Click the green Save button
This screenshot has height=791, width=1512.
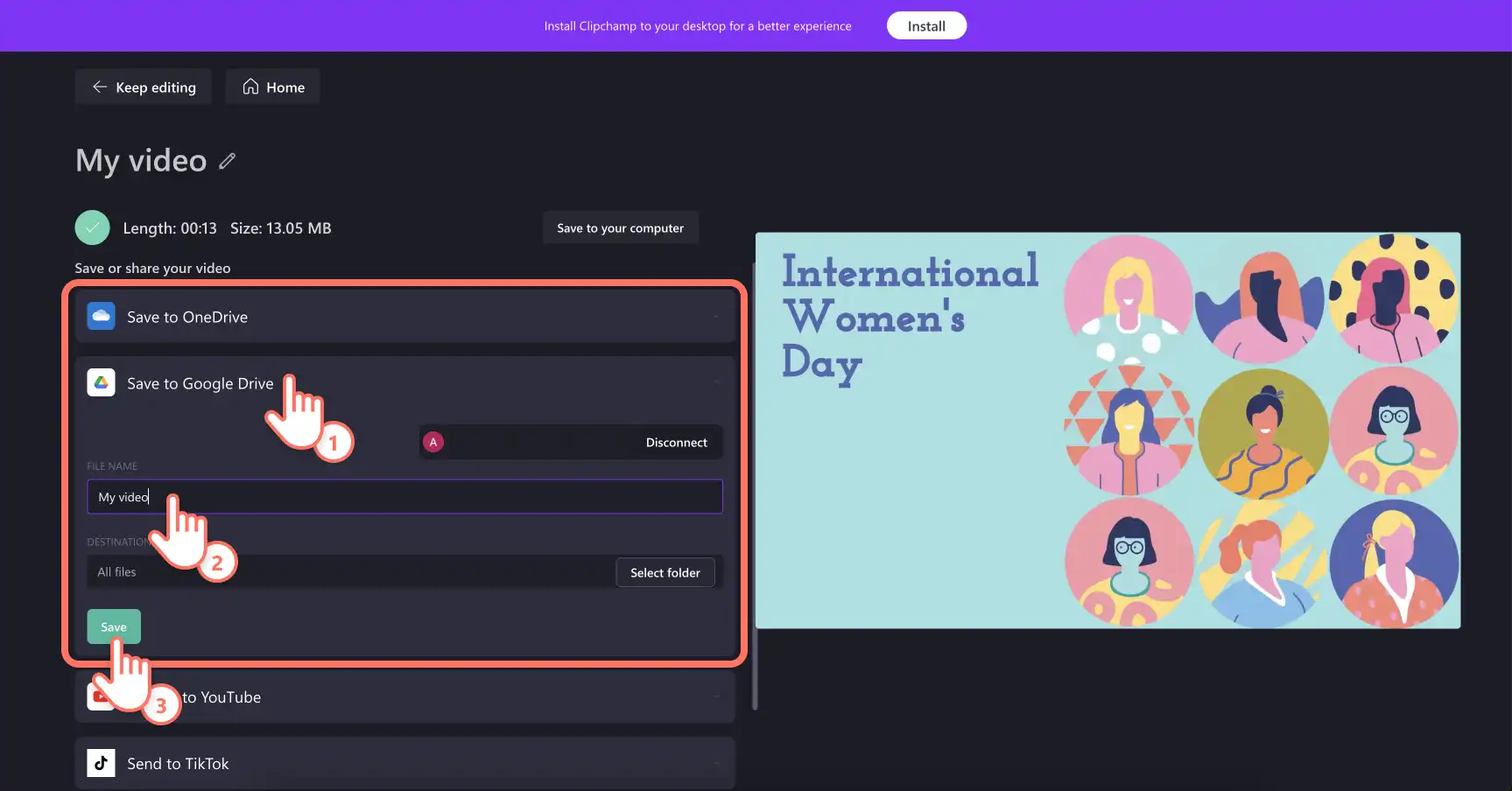pos(114,626)
